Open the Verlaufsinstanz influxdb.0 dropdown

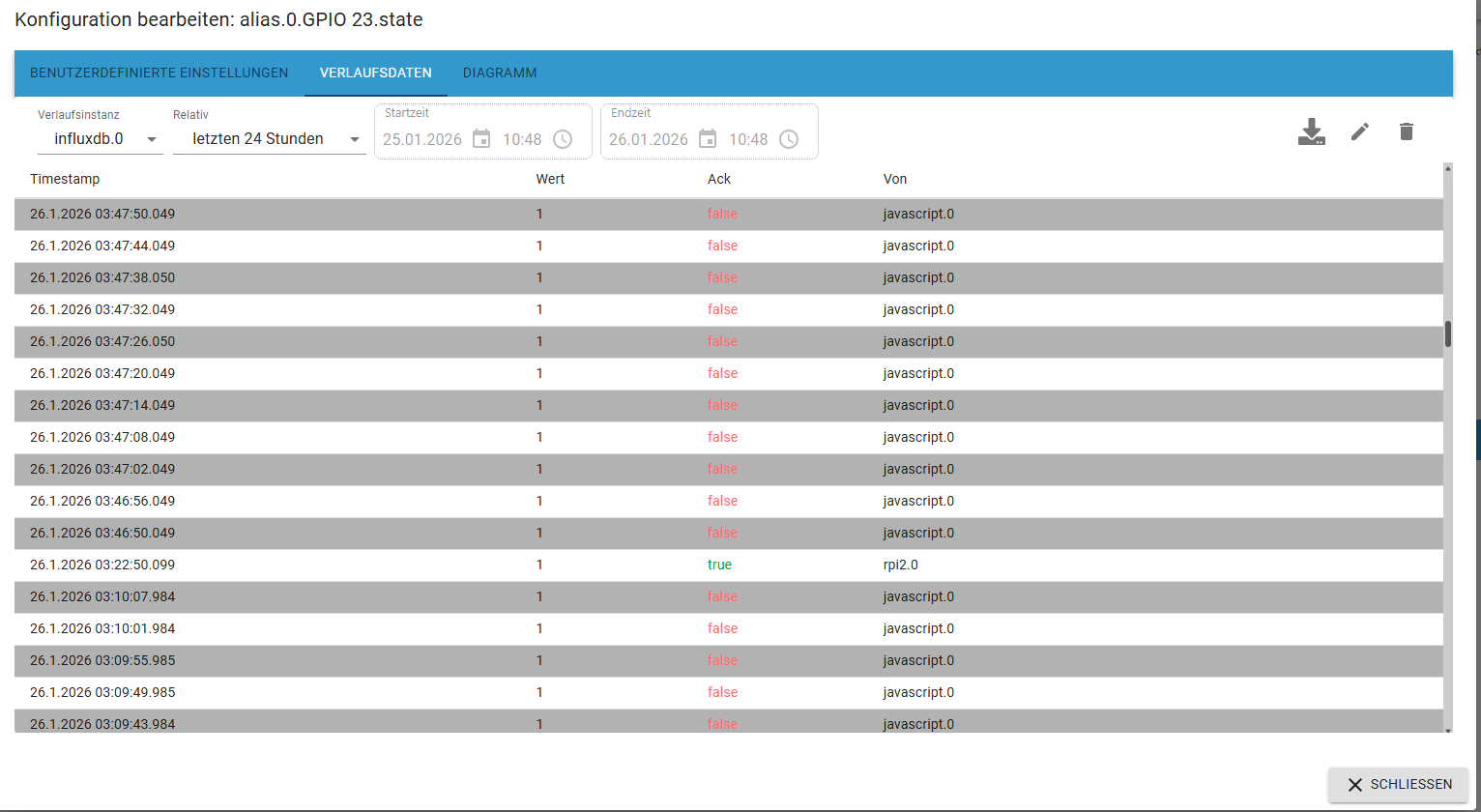(x=101, y=139)
